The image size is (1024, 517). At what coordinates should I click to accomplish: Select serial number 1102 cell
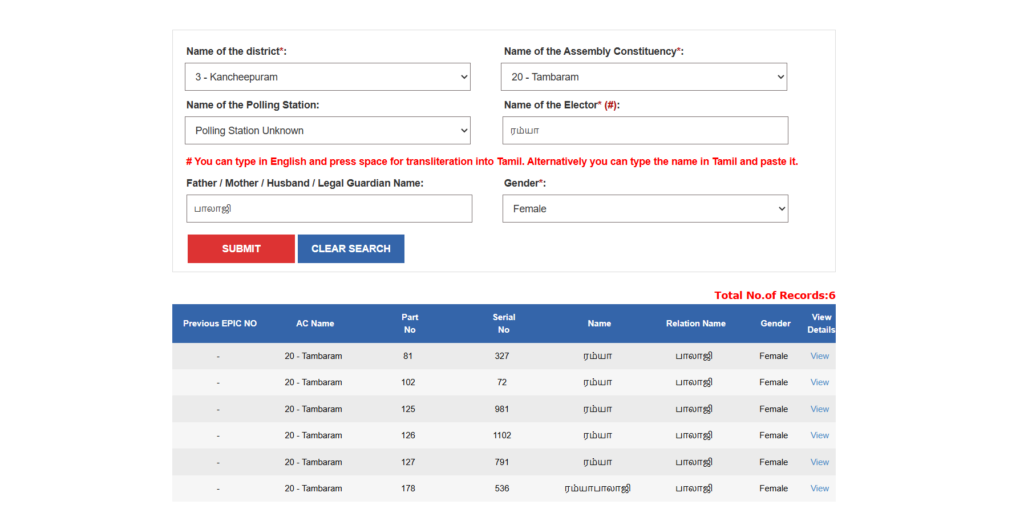pyautogui.click(x=502, y=435)
